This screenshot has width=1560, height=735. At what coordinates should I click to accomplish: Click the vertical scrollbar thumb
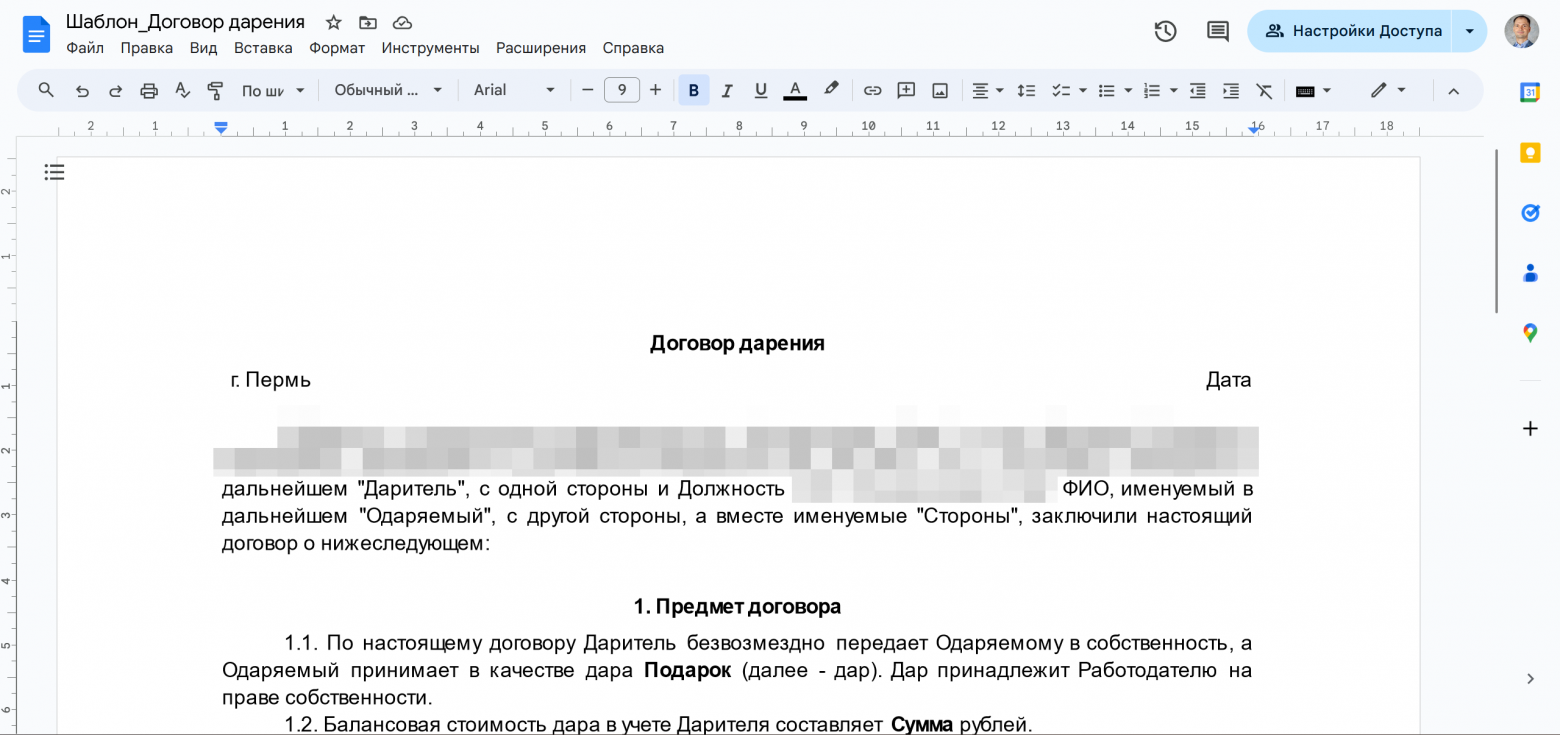pyautogui.click(x=1496, y=231)
